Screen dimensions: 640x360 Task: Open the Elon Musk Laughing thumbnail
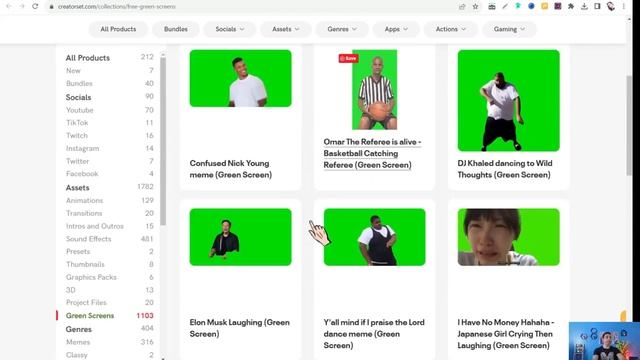(240, 237)
